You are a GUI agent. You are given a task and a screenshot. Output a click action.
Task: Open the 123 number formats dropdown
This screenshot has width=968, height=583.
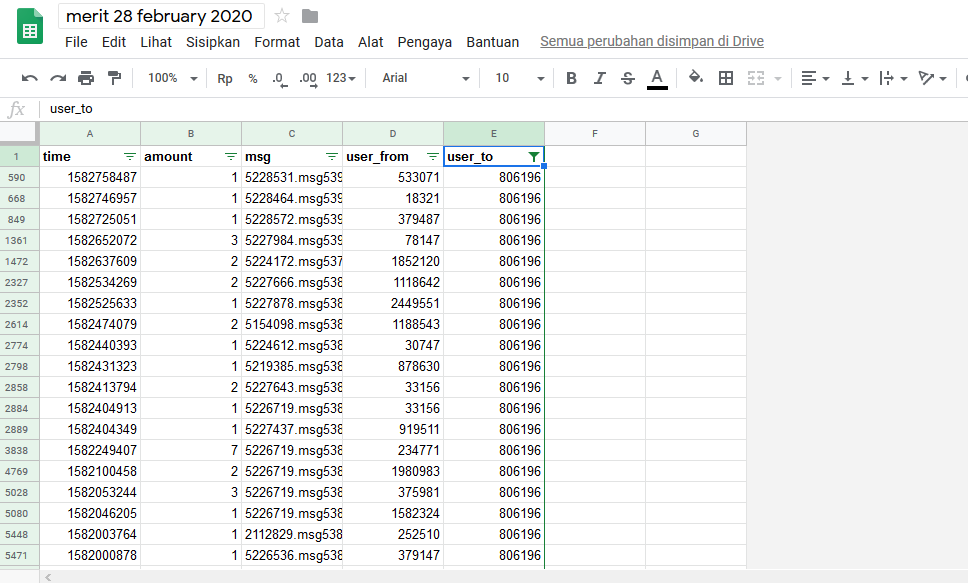pyautogui.click(x=341, y=78)
